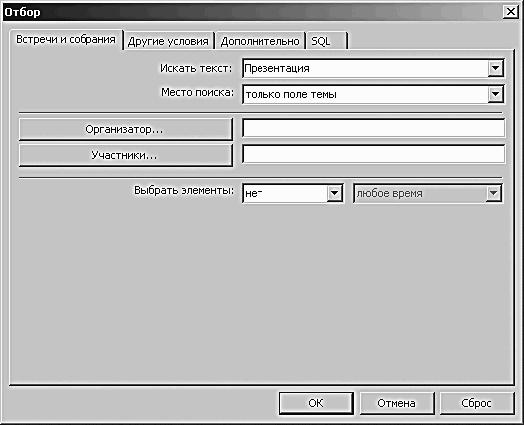Expand the любое время dropdown arrow
The width and height of the screenshot is (524, 425).
[494, 193]
